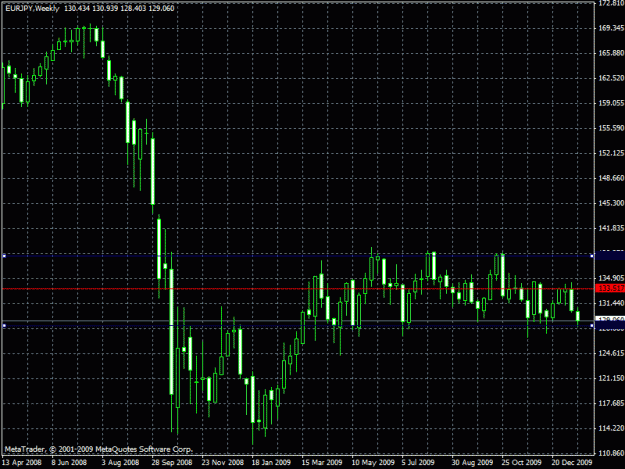Select the lower blue horizontal line
Image resolution: width=625 pixels, height=469 pixels.
[298, 326]
